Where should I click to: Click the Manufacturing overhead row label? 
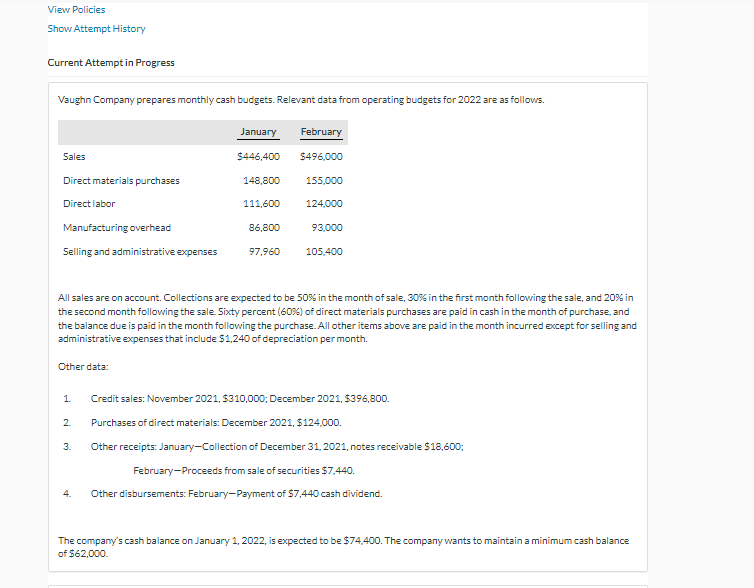point(117,228)
